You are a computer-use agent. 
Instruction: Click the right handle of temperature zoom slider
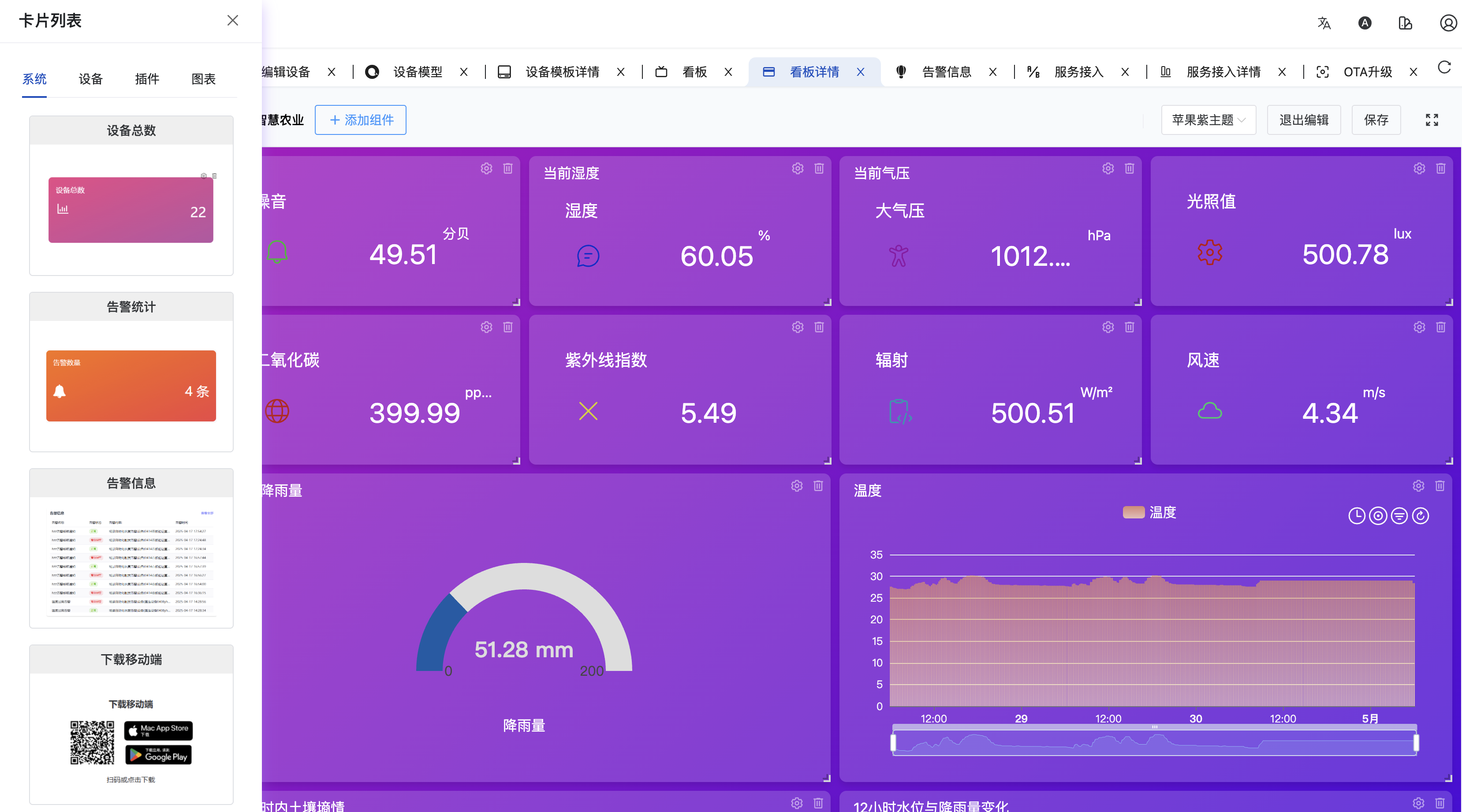pos(1415,742)
